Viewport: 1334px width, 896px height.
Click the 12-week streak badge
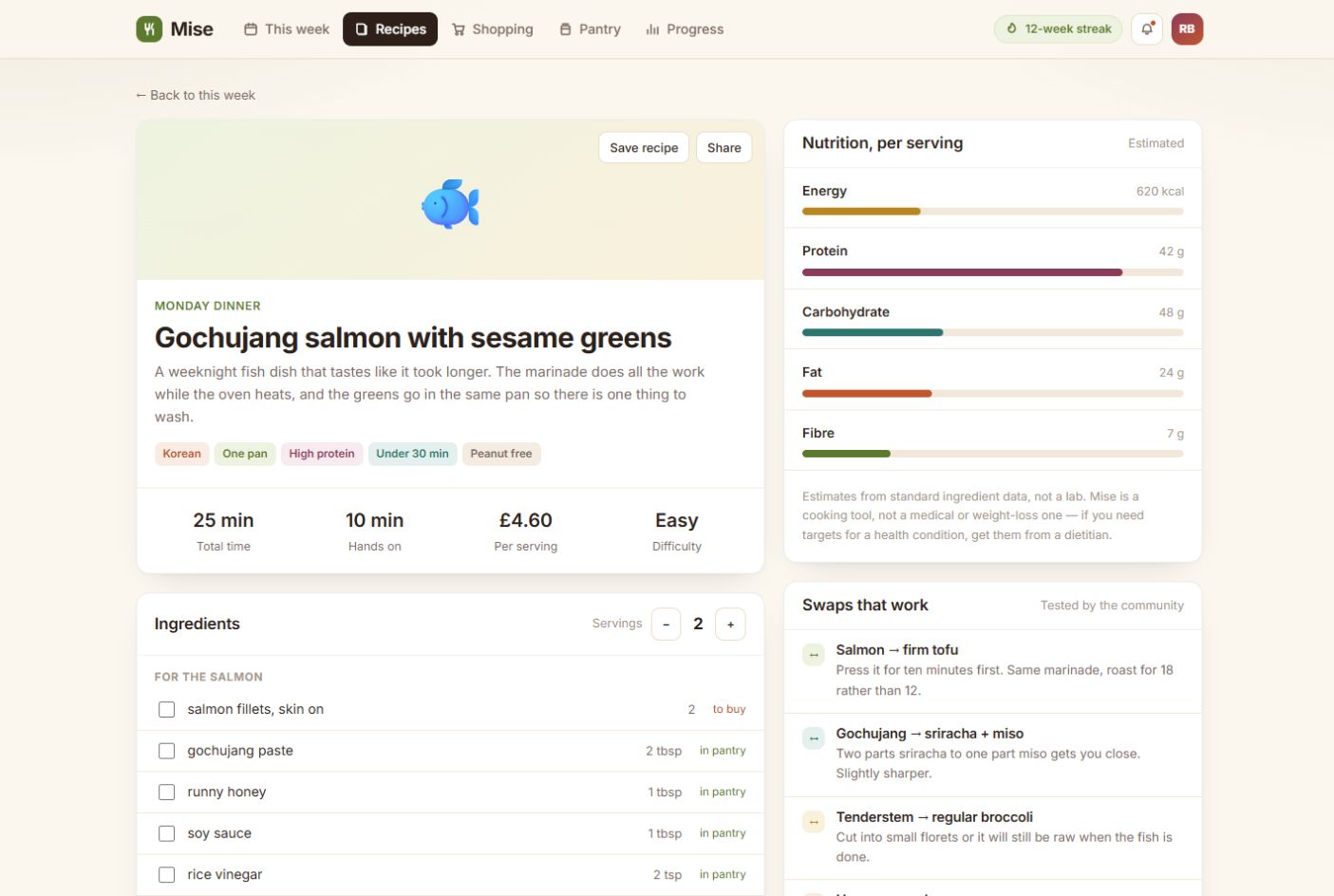click(1058, 29)
